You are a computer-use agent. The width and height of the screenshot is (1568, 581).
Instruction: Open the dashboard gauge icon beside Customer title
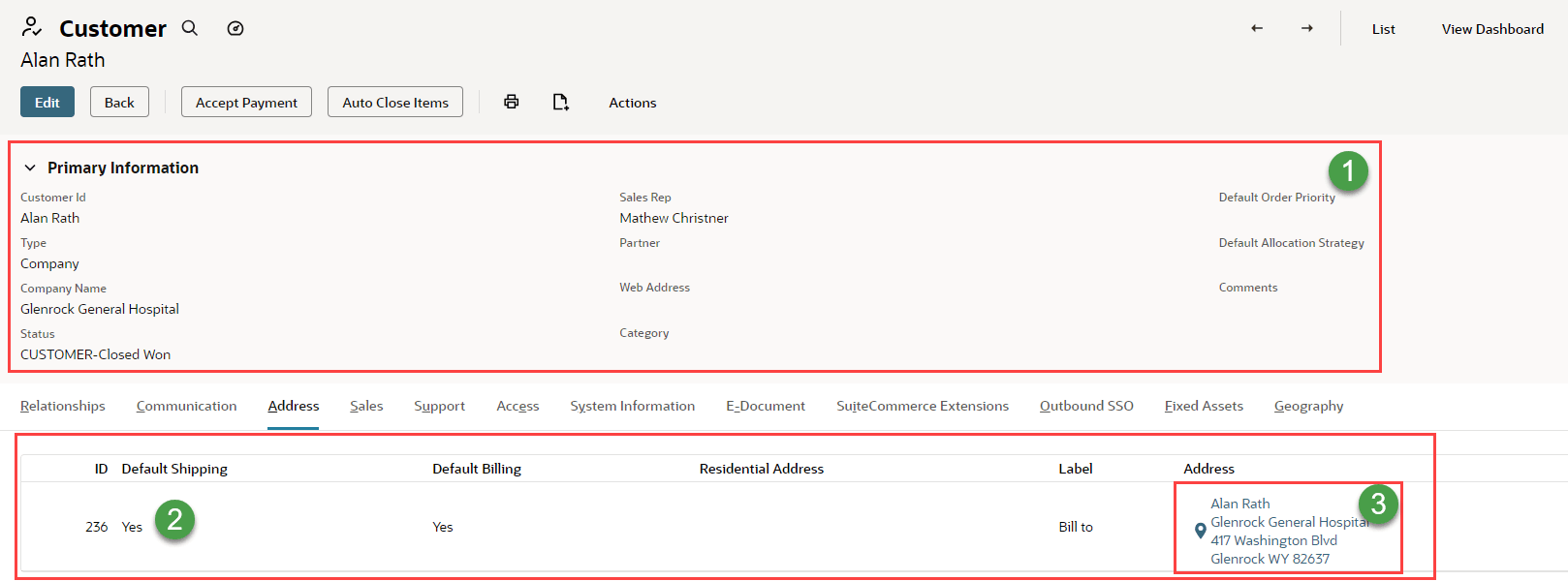(x=235, y=28)
